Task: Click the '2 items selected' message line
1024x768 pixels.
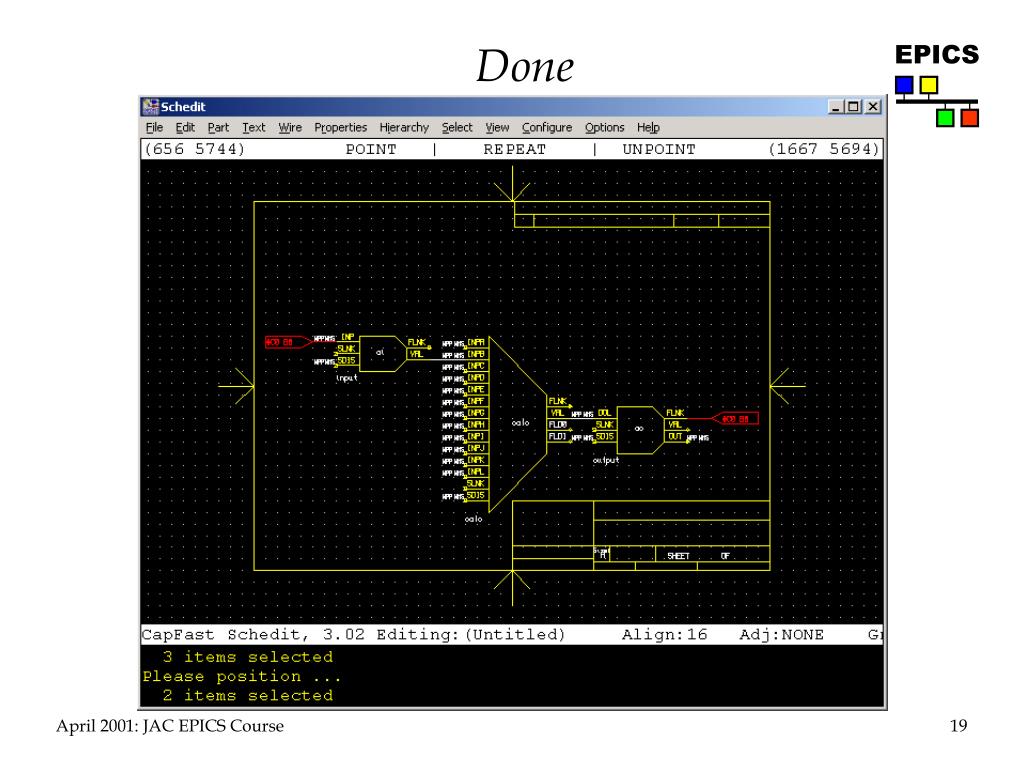Action: [x=248, y=696]
